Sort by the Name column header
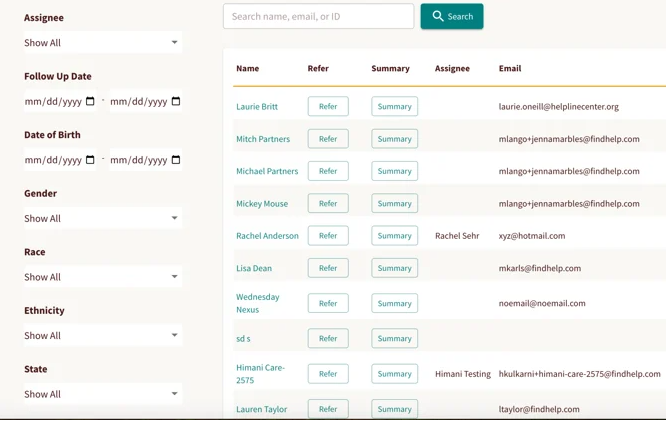This screenshot has width=666, height=422. (248, 68)
